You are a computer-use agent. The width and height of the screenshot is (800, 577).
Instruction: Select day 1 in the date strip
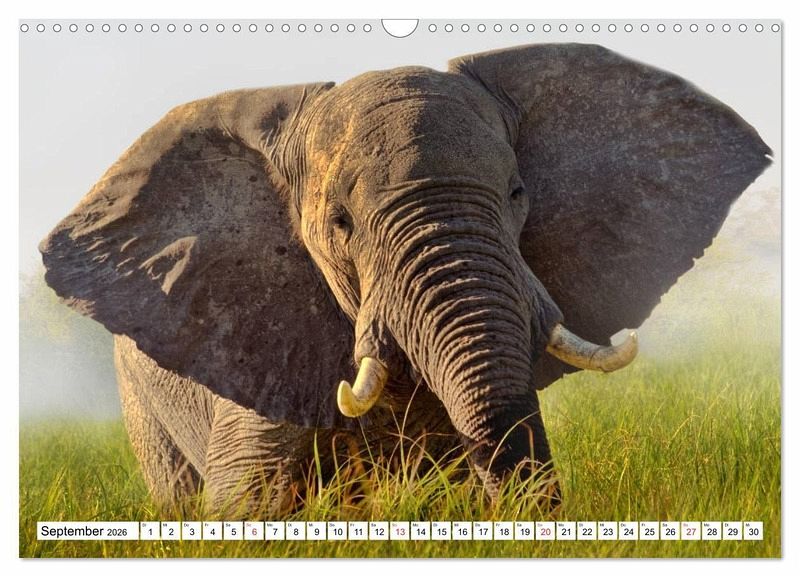(x=150, y=531)
